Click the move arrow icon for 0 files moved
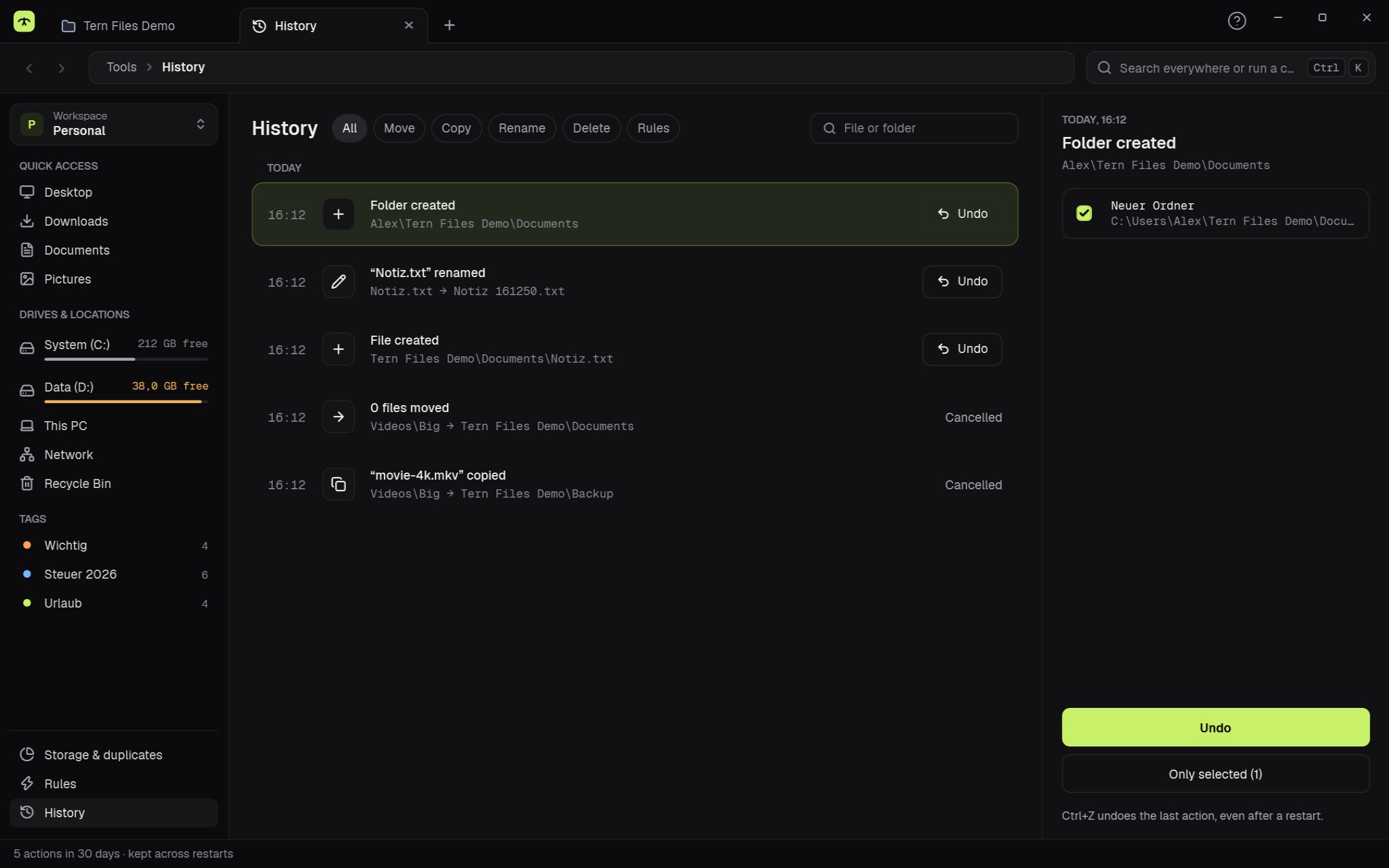 coord(338,417)
